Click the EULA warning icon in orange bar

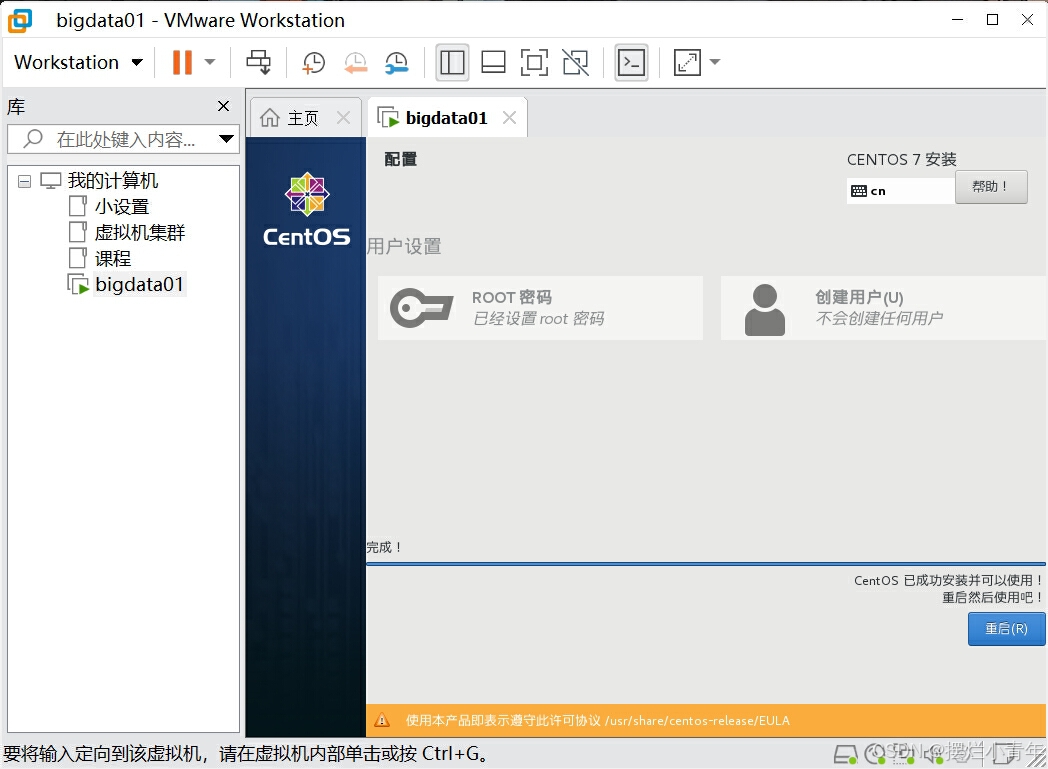382,720
